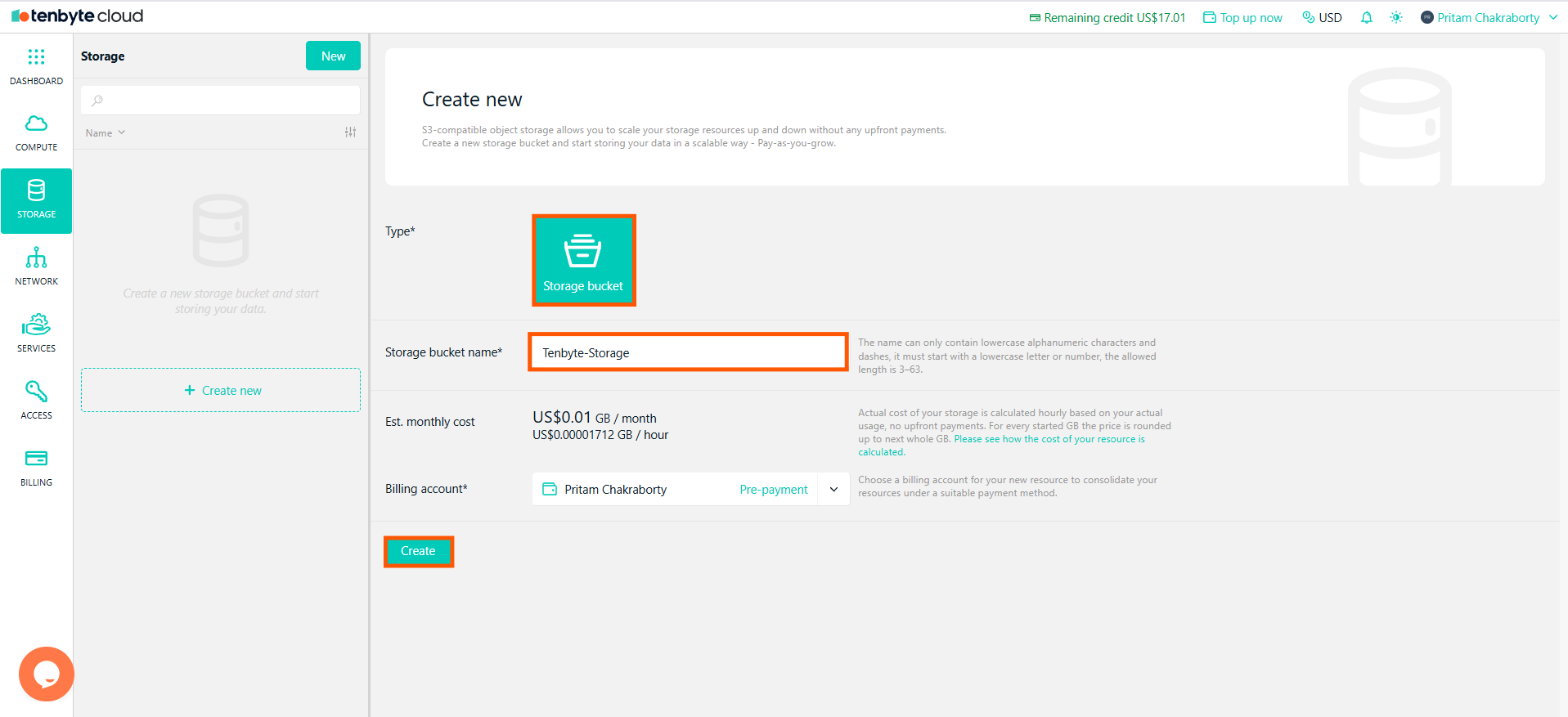
Task: Go to the Billing section
Action: click(x=36, y=469)
